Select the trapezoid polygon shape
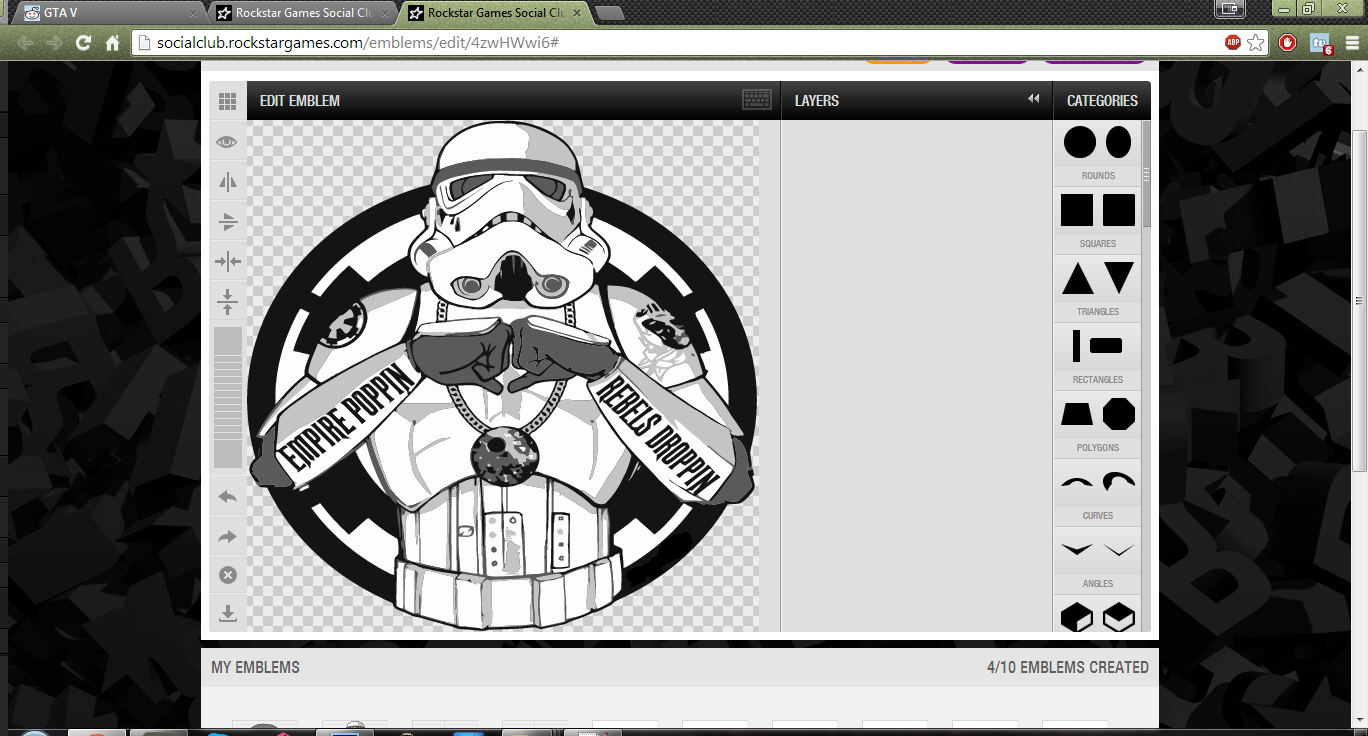The image size is (1368, 736). 1077,414
